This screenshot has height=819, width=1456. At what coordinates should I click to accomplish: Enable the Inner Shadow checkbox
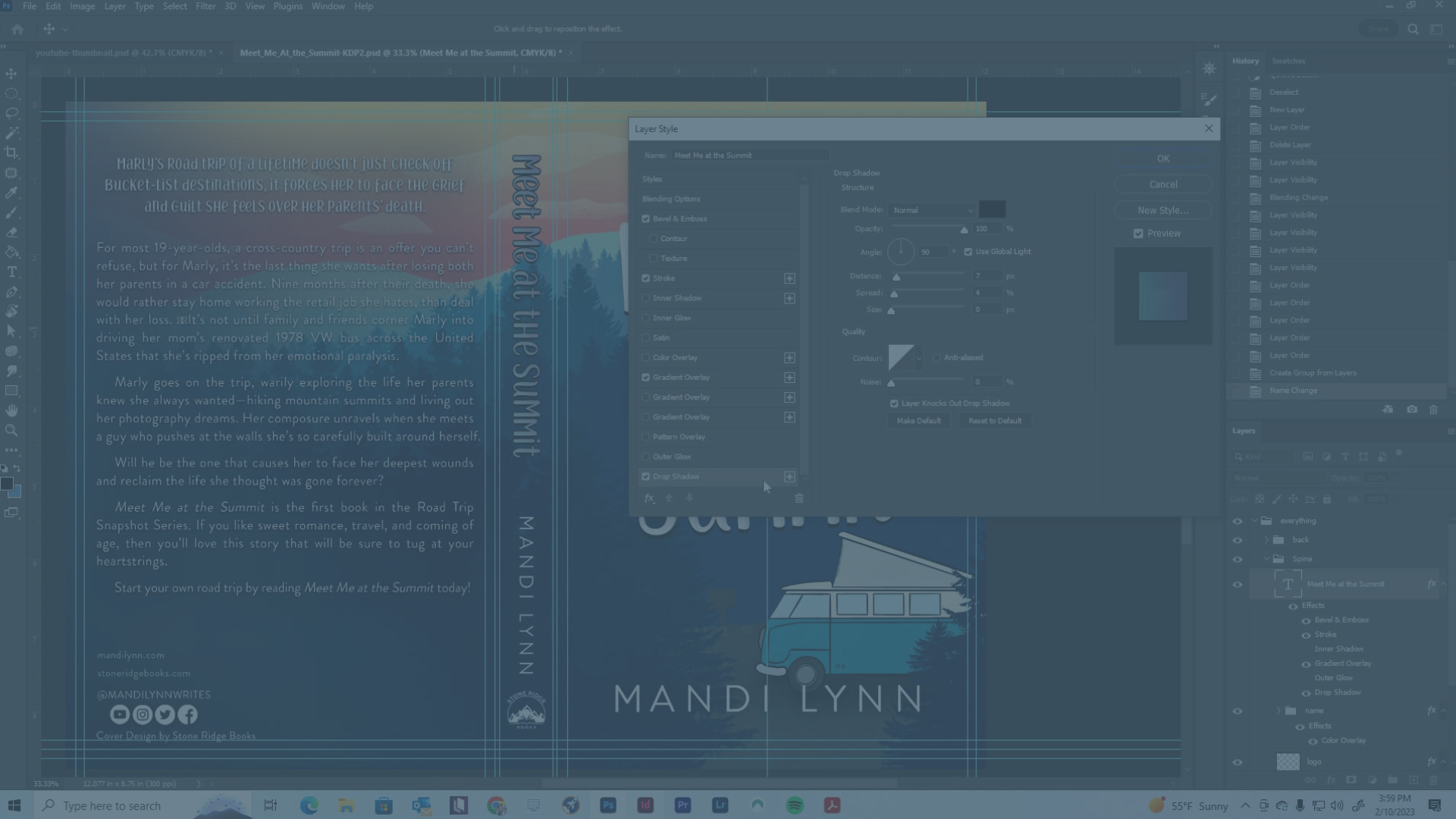[646, 298]
